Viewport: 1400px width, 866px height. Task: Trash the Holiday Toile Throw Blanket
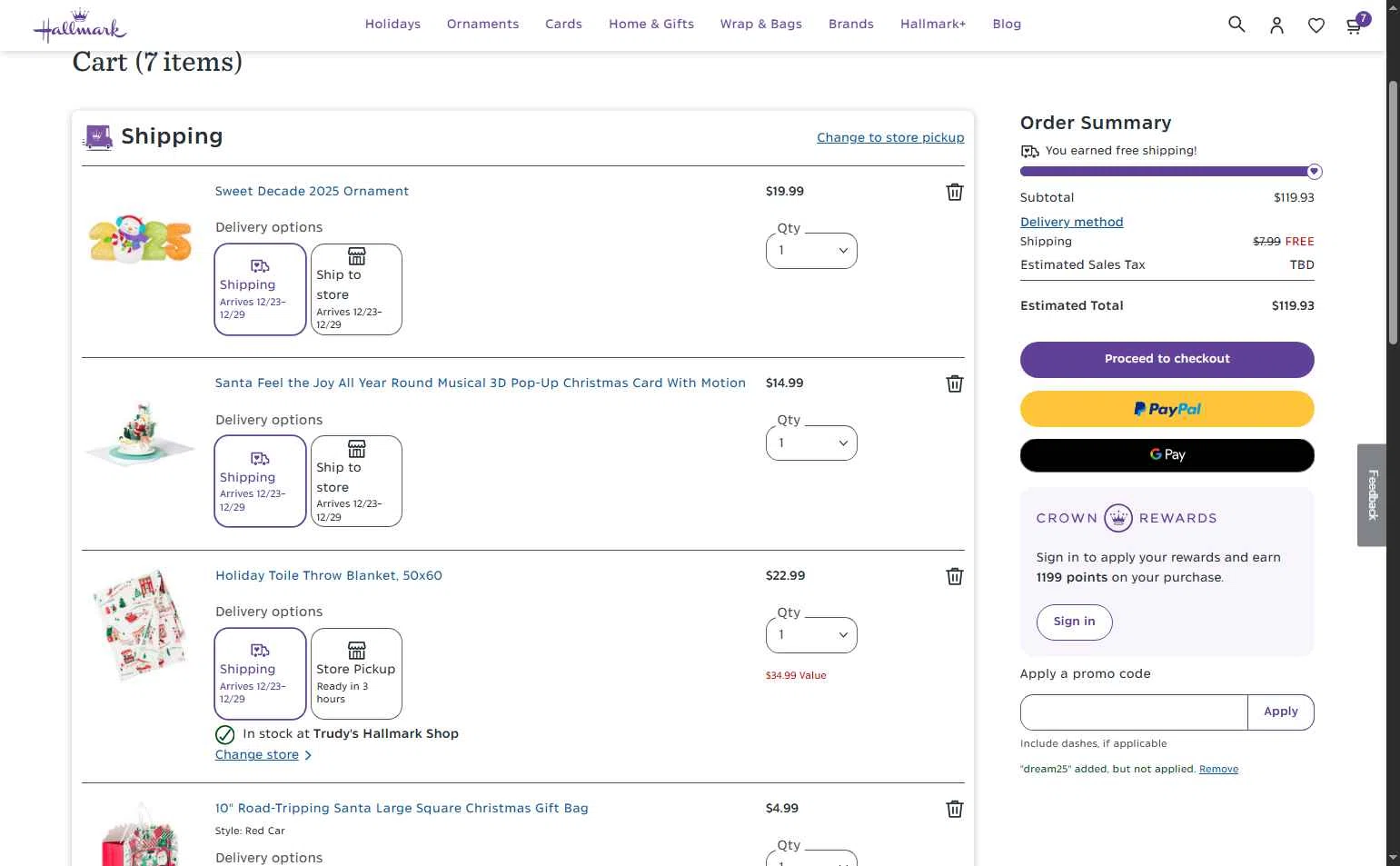[954, 576]
